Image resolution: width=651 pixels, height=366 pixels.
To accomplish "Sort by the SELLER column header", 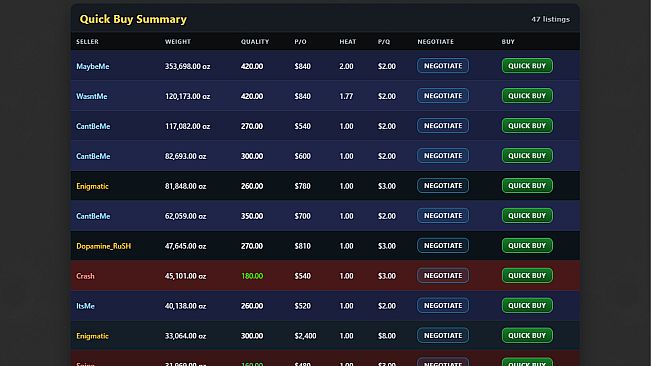I will pos(87,41).
